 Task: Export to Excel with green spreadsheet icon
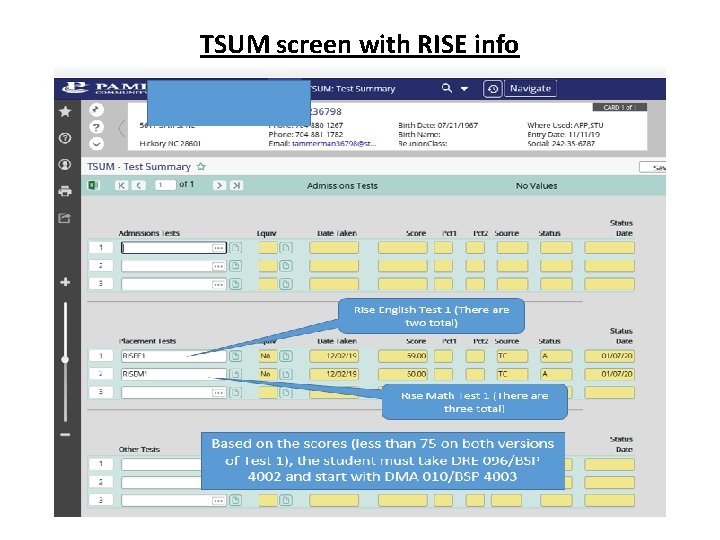click(94, 185)
